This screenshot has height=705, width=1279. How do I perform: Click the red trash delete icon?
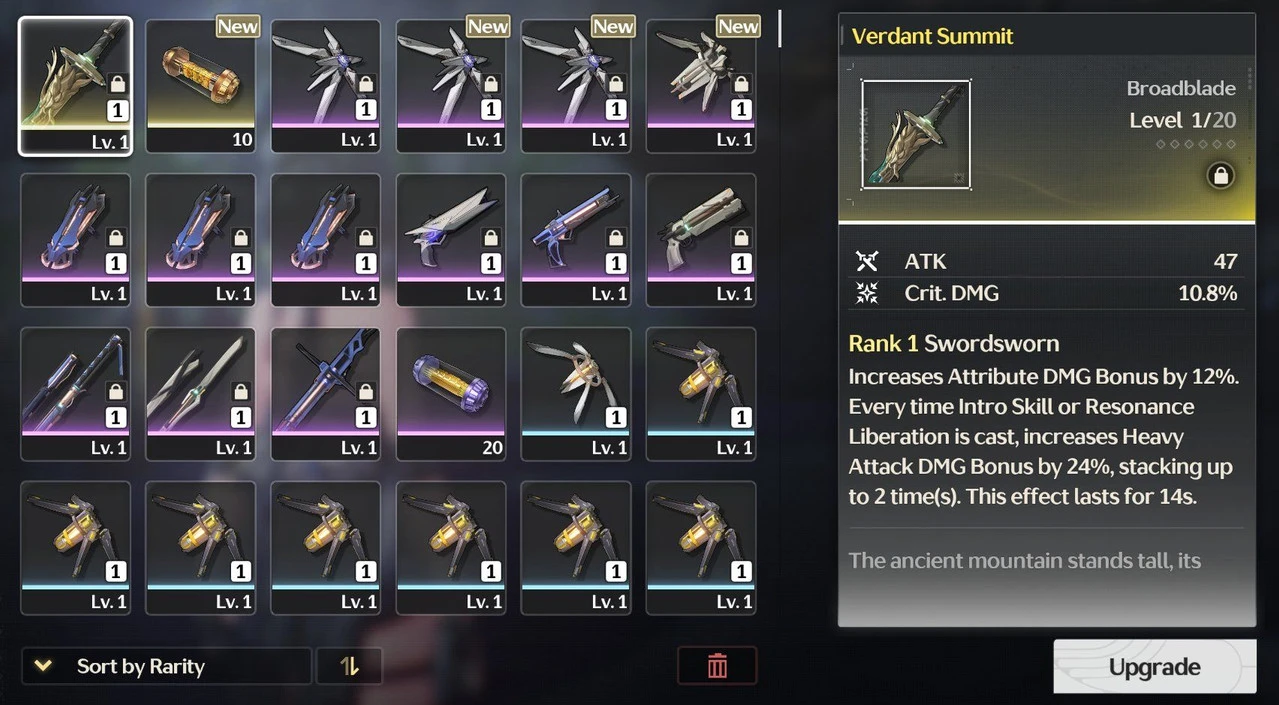717,666
